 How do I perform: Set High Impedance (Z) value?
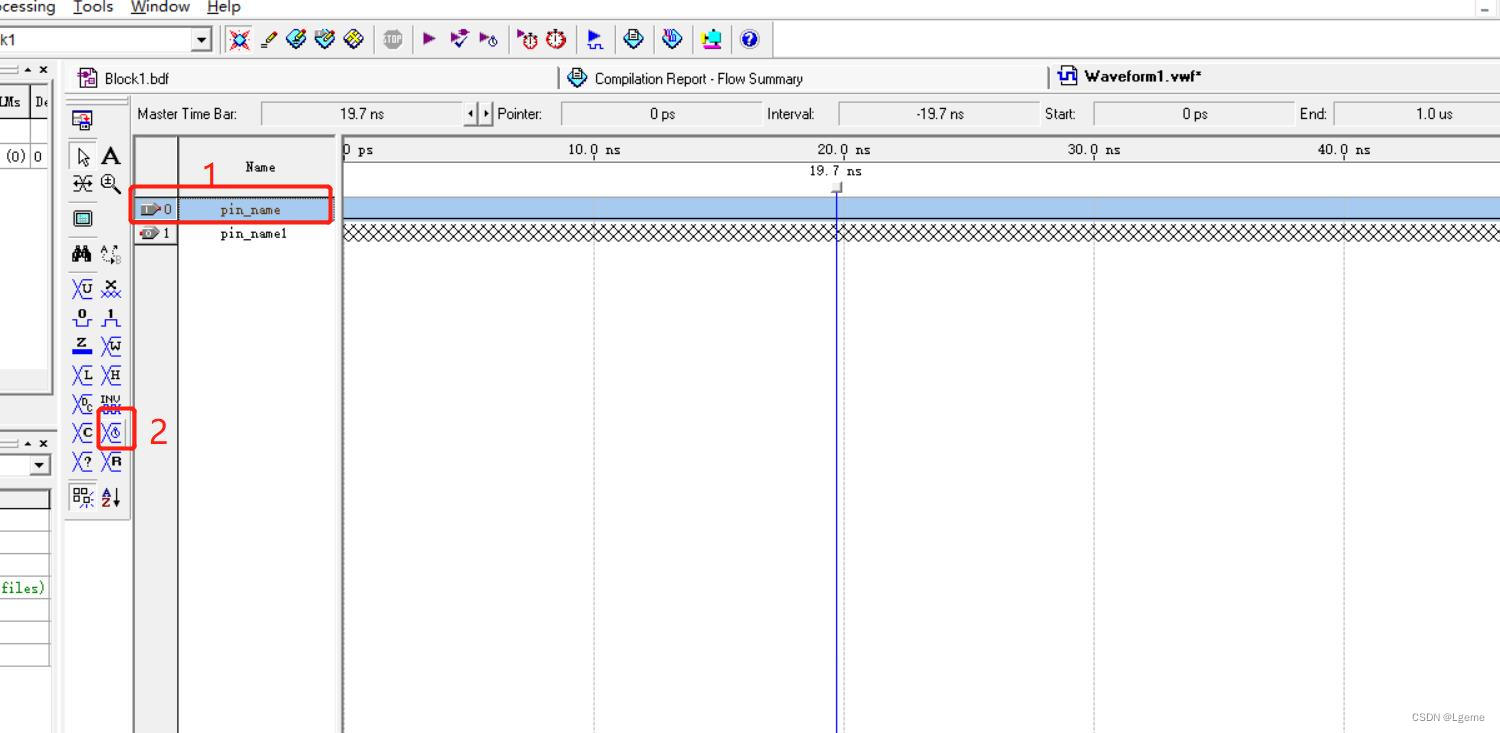click(x=82, y=347)
